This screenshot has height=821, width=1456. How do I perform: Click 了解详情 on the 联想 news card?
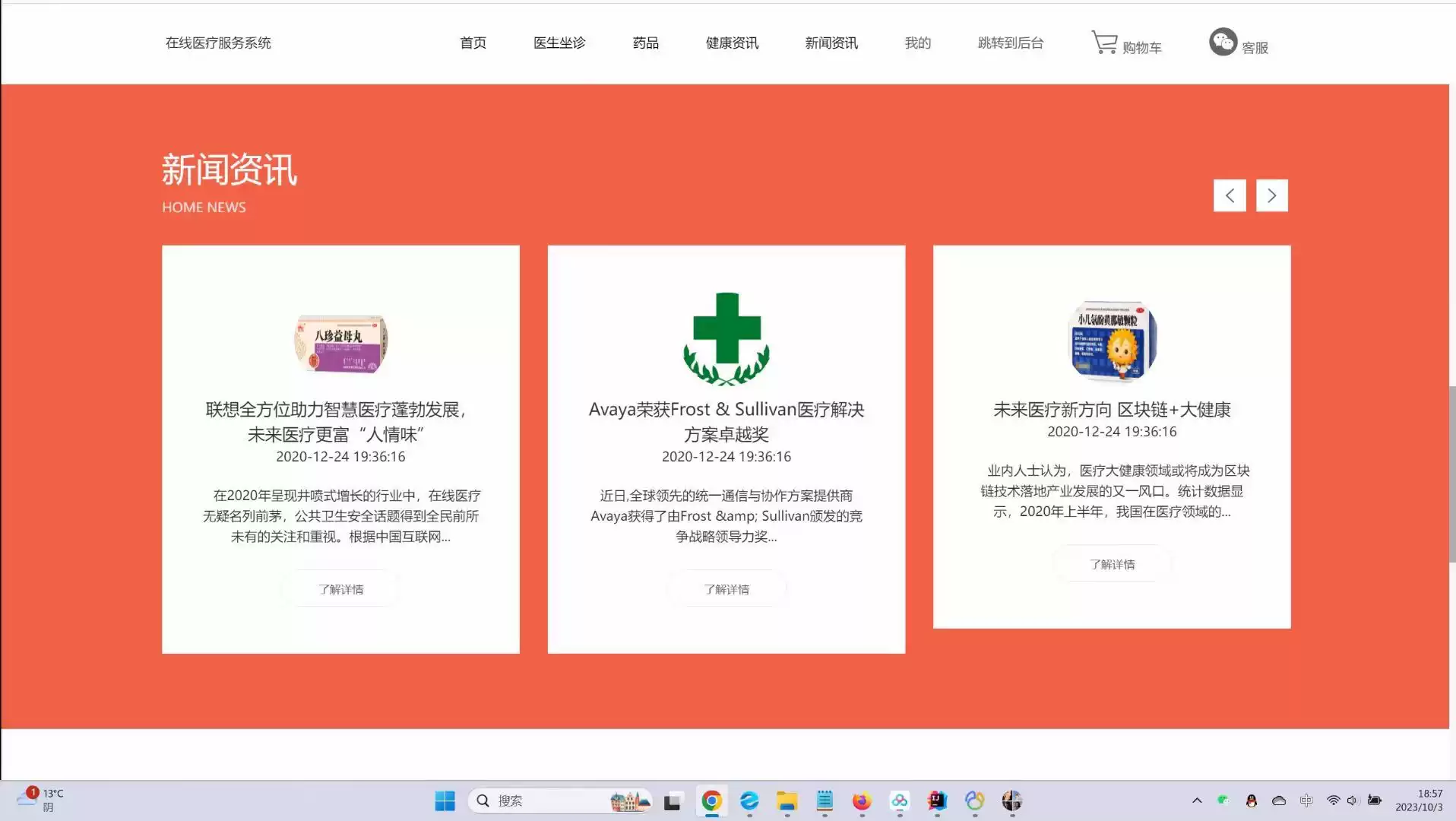point(340,589)
